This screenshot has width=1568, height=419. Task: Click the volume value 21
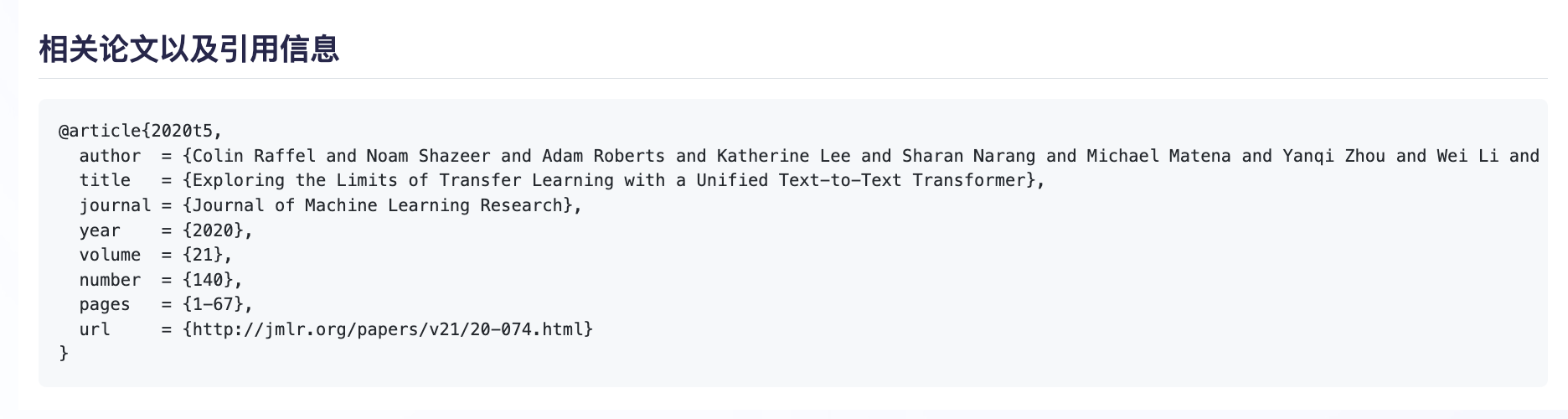207,255
